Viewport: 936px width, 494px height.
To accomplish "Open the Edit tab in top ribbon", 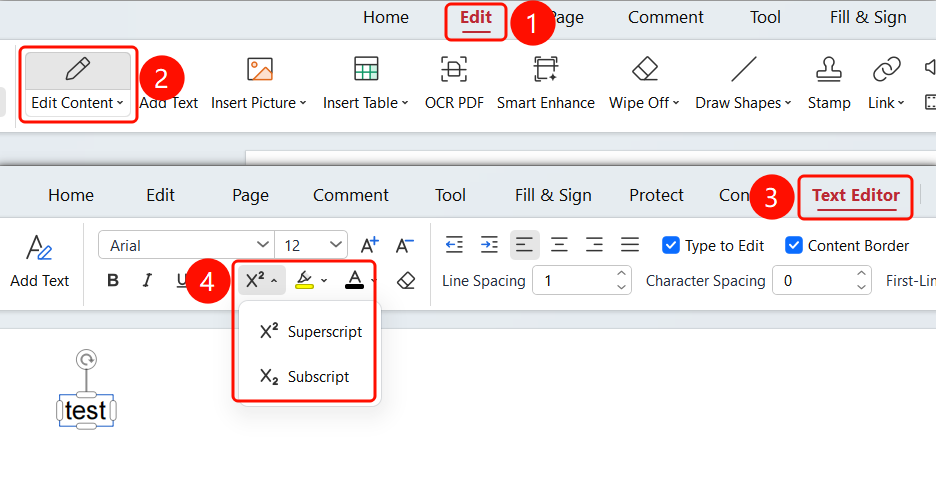I will coord(476,17).
